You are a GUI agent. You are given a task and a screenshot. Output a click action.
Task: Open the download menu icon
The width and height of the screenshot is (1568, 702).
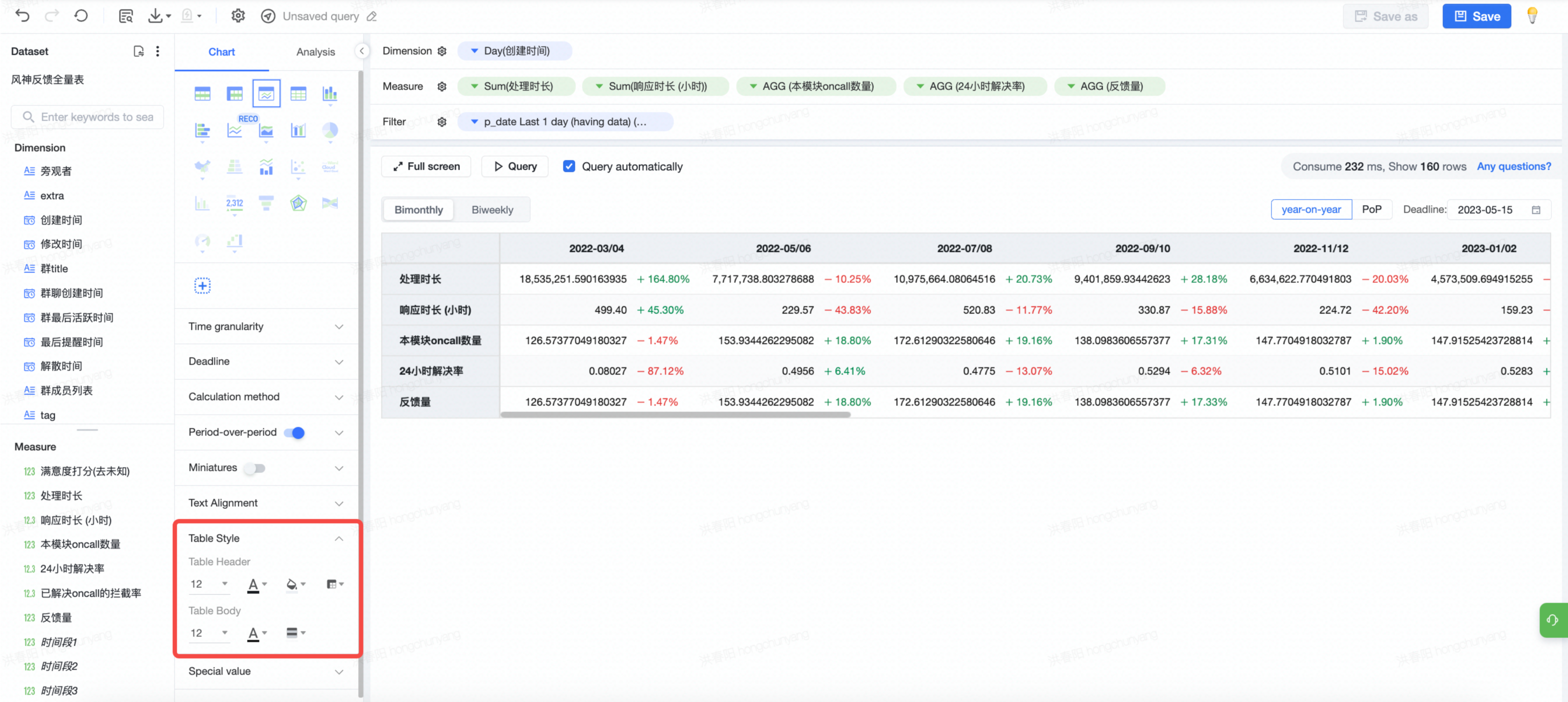pyautogui.click(x=159, y=16)
